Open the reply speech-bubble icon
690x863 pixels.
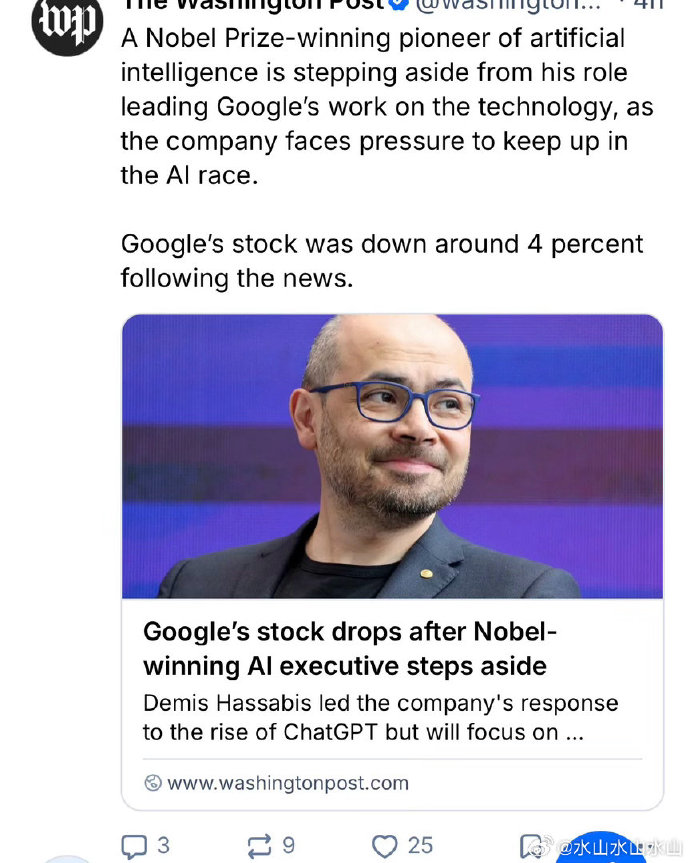[x=134, y=846]
